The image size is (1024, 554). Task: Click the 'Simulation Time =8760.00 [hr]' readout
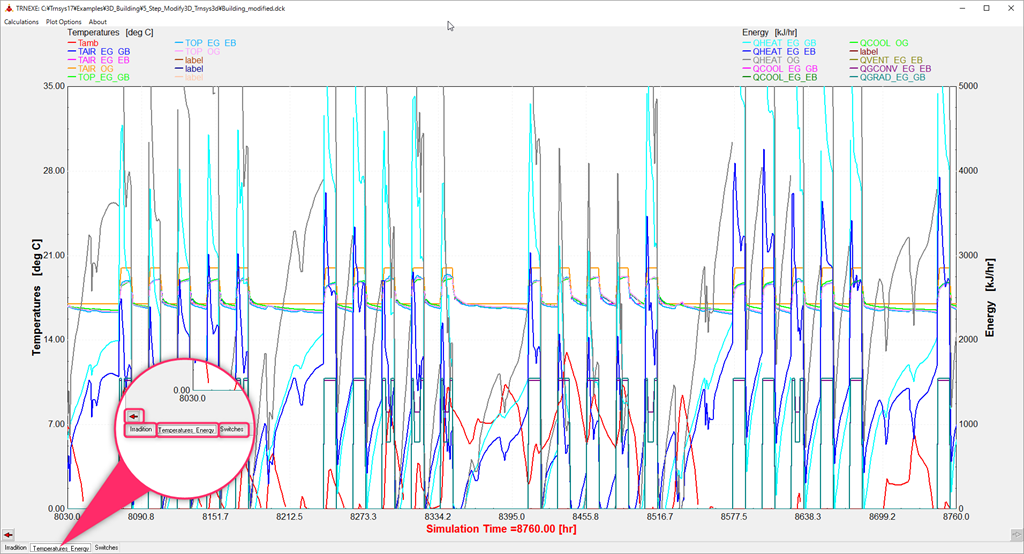click(x=502, y=529)
